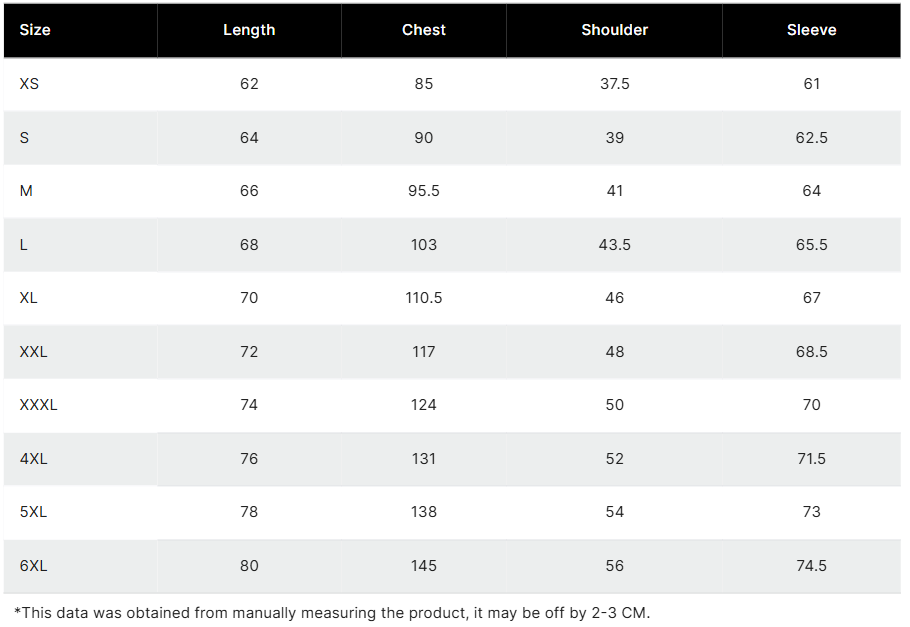Select the 5XL size row label
The height and width of the screenshot is (627, 910).
point(33,512)
